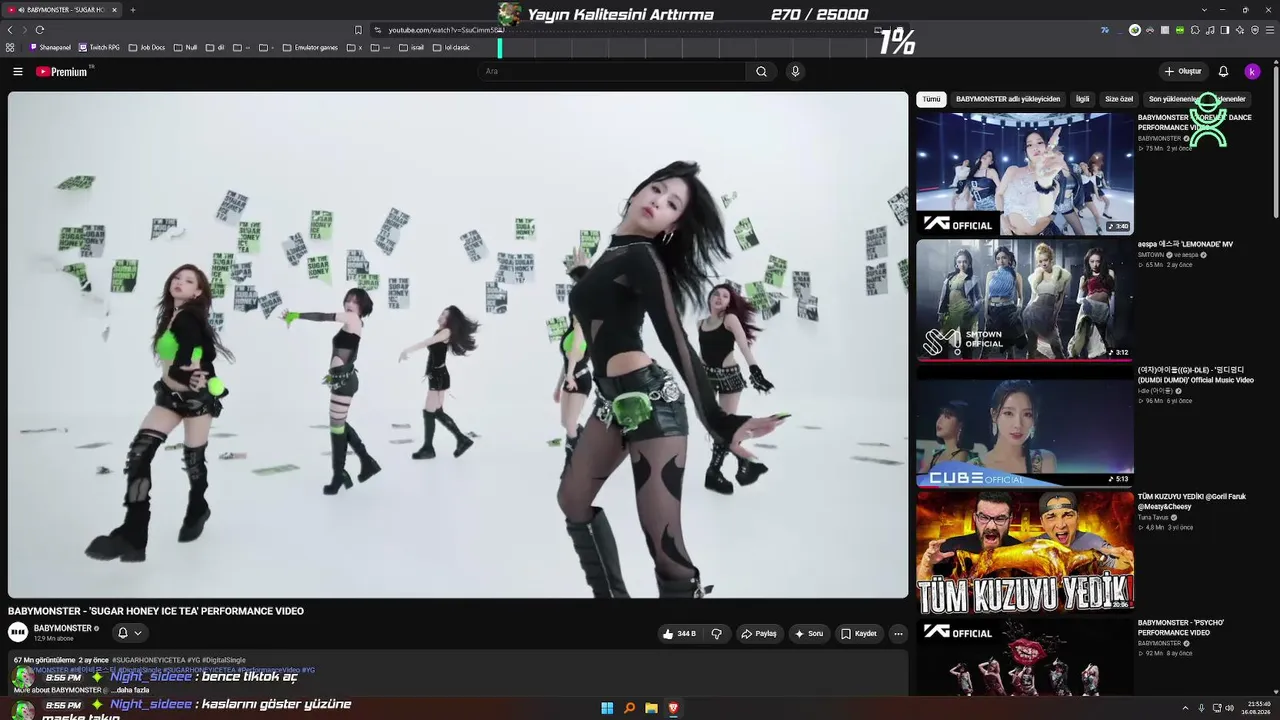The width and height of the screenshot is (1280, 720).
Task: Toggle the browser sidebar panel icon
Action: [x=1225, y=30]
